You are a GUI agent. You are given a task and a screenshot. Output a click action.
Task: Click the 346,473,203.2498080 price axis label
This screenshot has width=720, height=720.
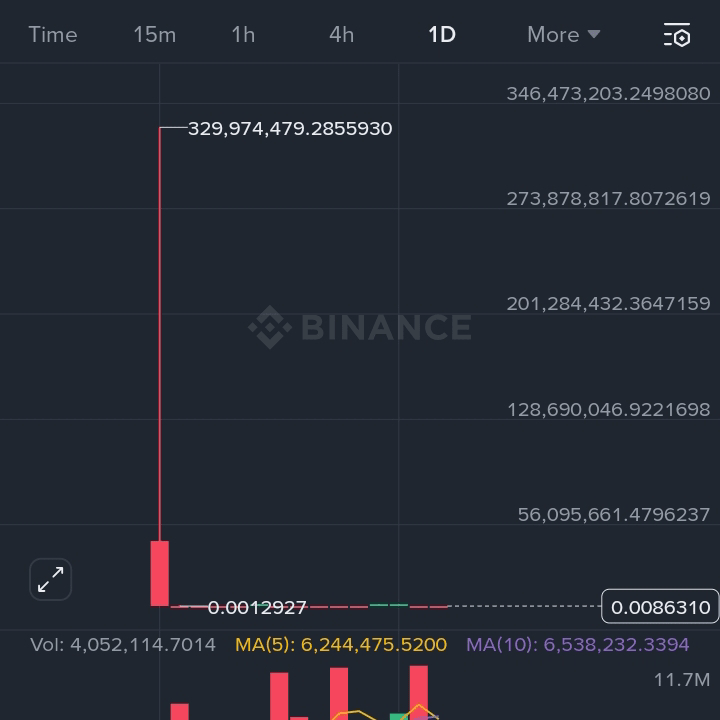[x=608, y=94]
